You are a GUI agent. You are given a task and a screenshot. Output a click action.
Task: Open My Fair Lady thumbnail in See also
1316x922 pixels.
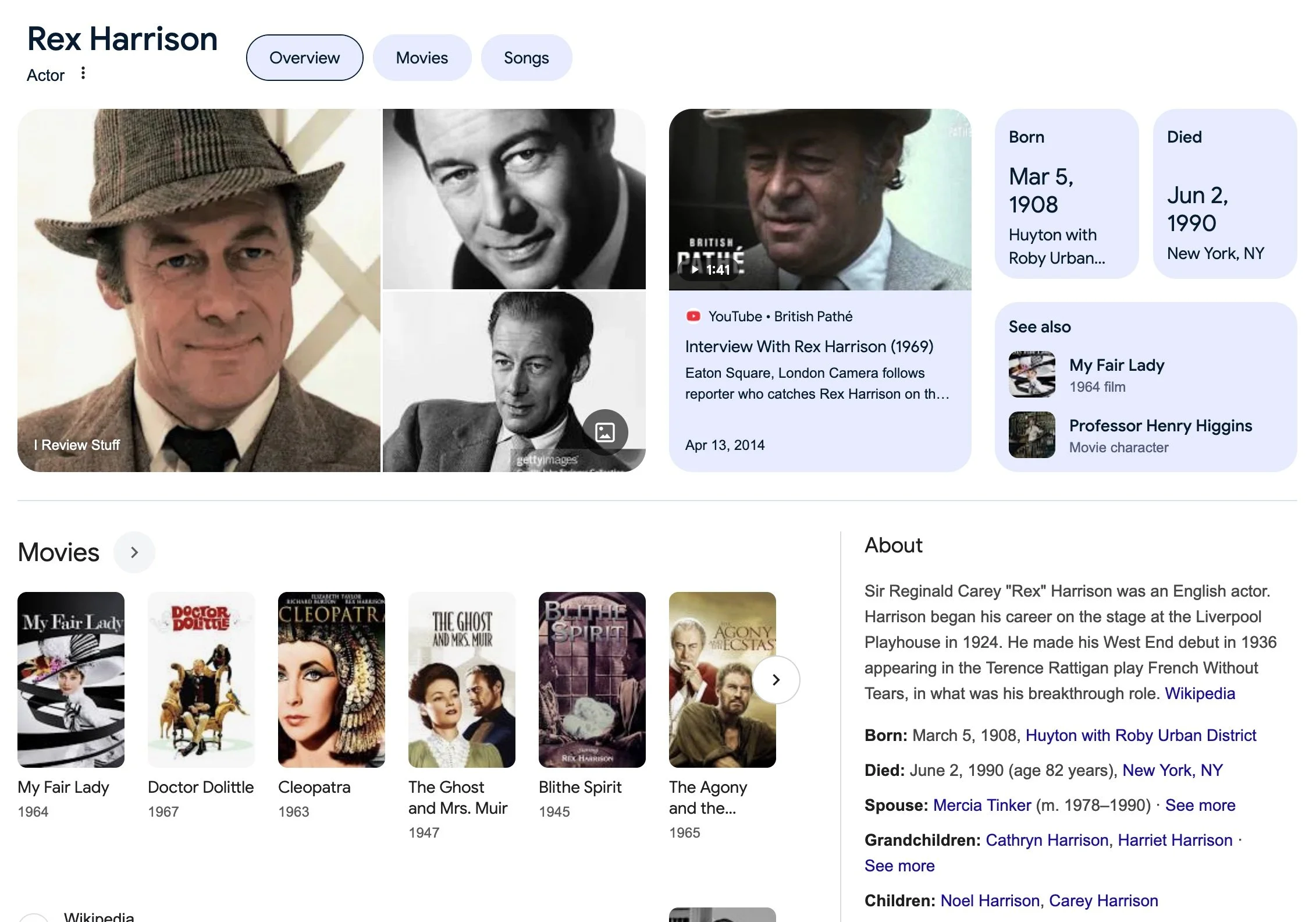pyautogui.click(x=1032, y=374)
